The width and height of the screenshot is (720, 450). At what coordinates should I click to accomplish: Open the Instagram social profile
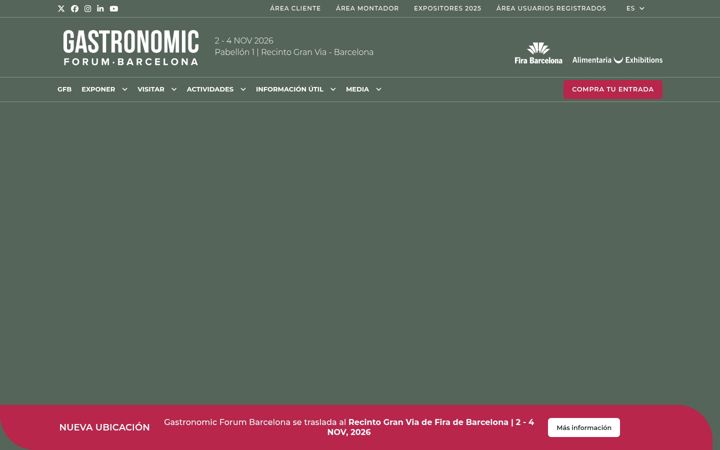coord(87,8)
